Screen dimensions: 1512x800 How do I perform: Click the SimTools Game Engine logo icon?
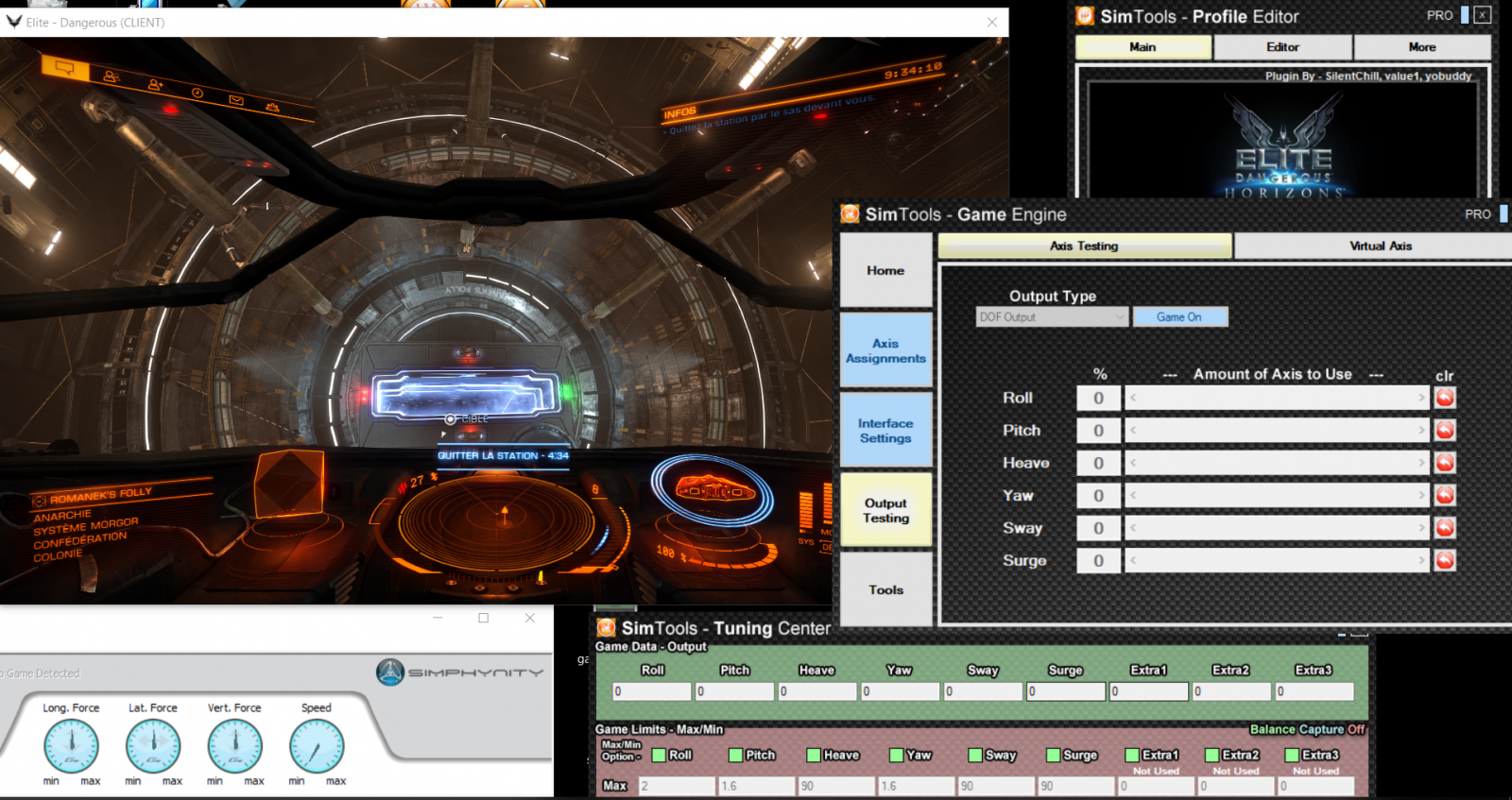click(x=850, y=213)
